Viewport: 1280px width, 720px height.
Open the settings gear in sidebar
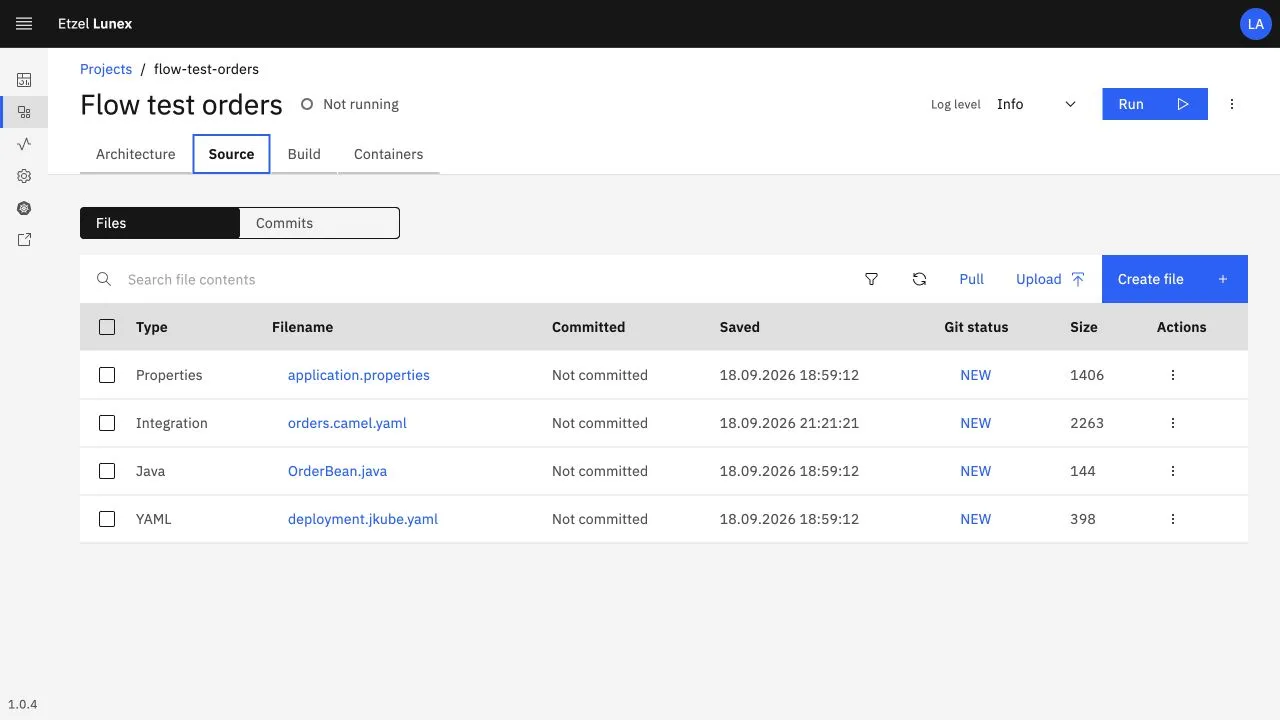point(24,176)
